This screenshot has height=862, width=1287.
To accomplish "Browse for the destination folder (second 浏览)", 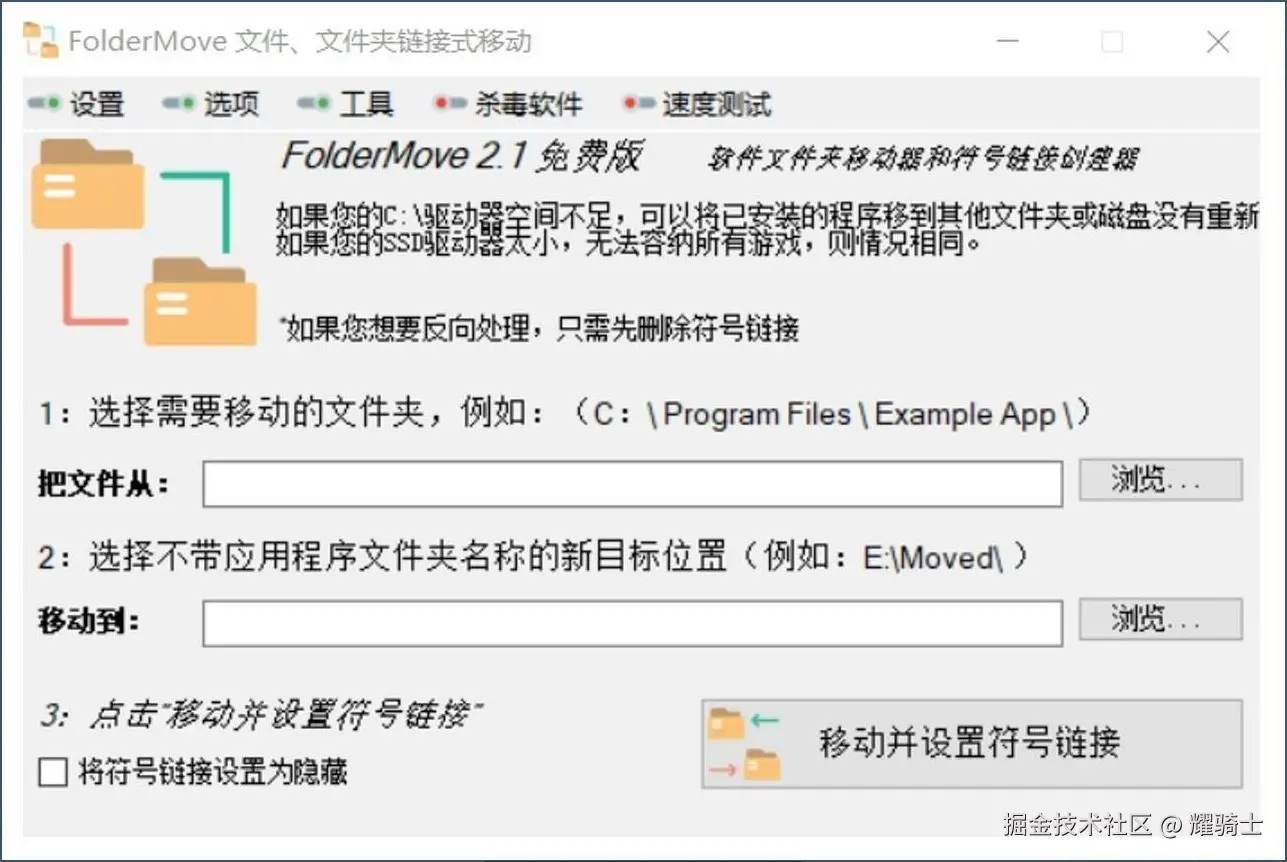I will pyautogui.click(x=1160, y=619).
